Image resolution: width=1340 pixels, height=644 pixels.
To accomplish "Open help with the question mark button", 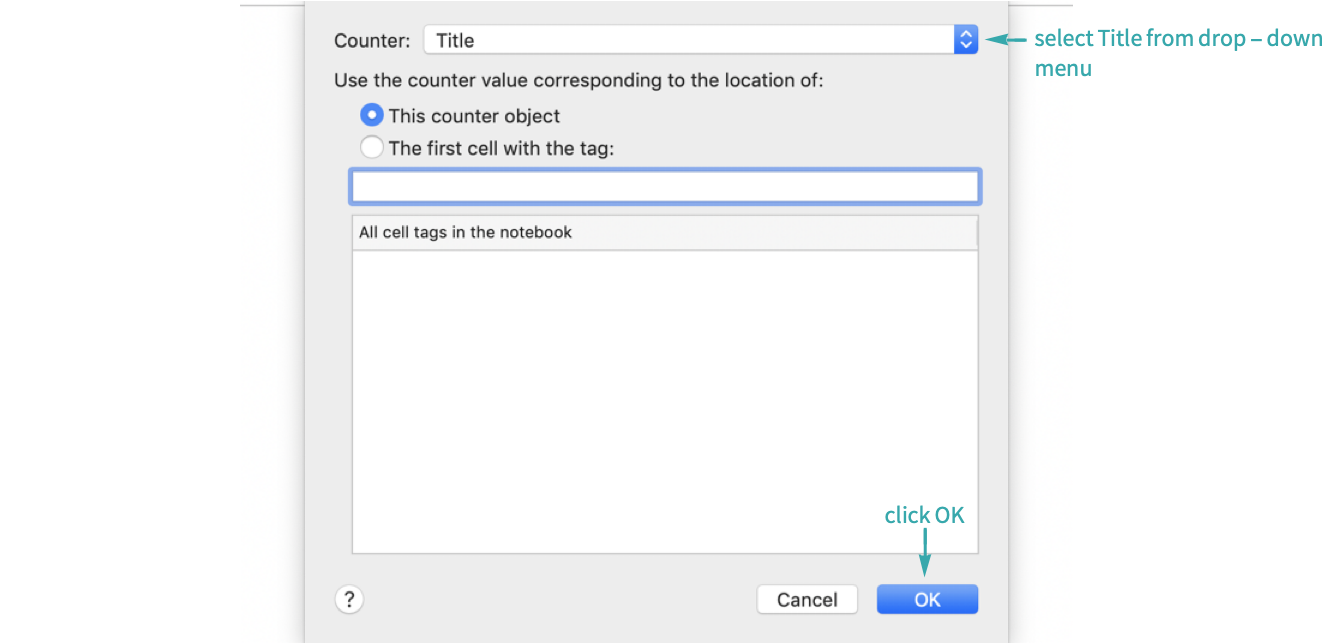I will [x=349, y=599].
